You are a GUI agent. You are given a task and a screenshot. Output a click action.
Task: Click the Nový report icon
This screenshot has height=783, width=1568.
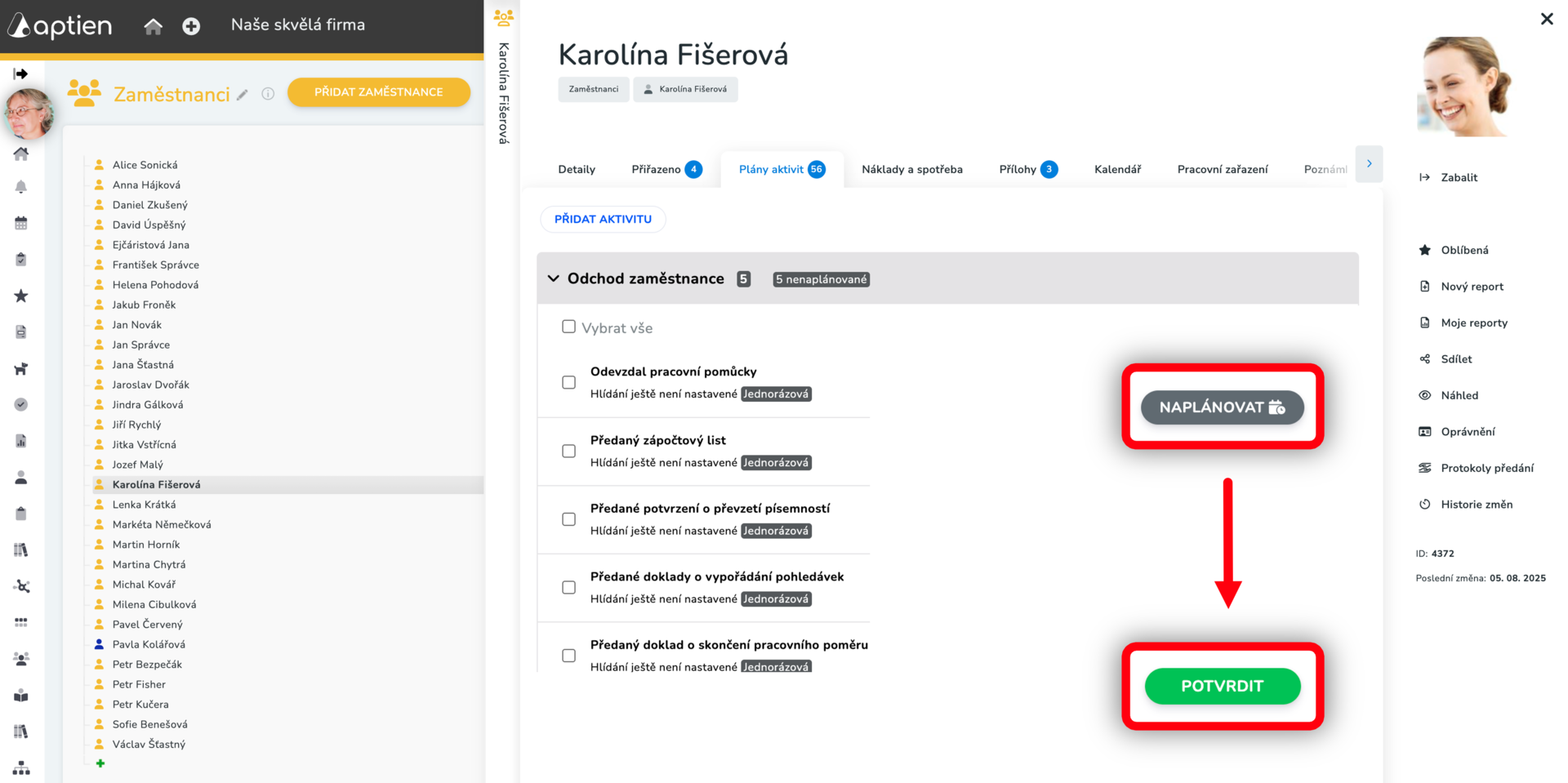1425,287
